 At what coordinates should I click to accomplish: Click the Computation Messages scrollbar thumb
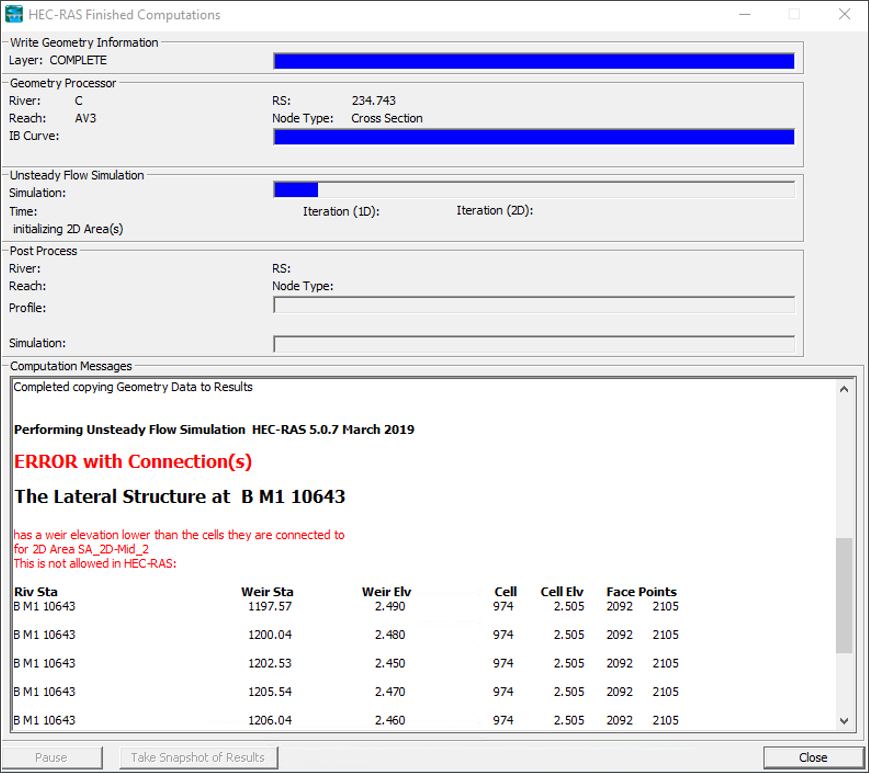tap(845, 595)
